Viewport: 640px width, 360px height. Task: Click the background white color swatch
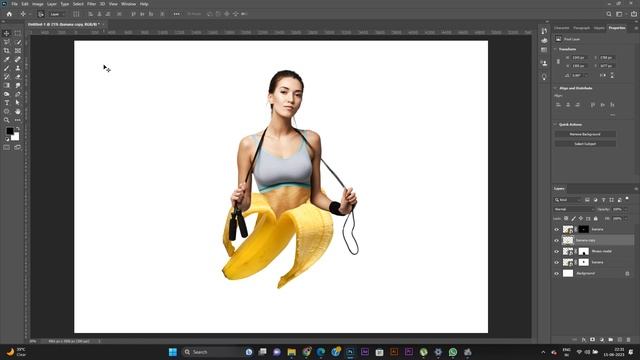(16, 138)
